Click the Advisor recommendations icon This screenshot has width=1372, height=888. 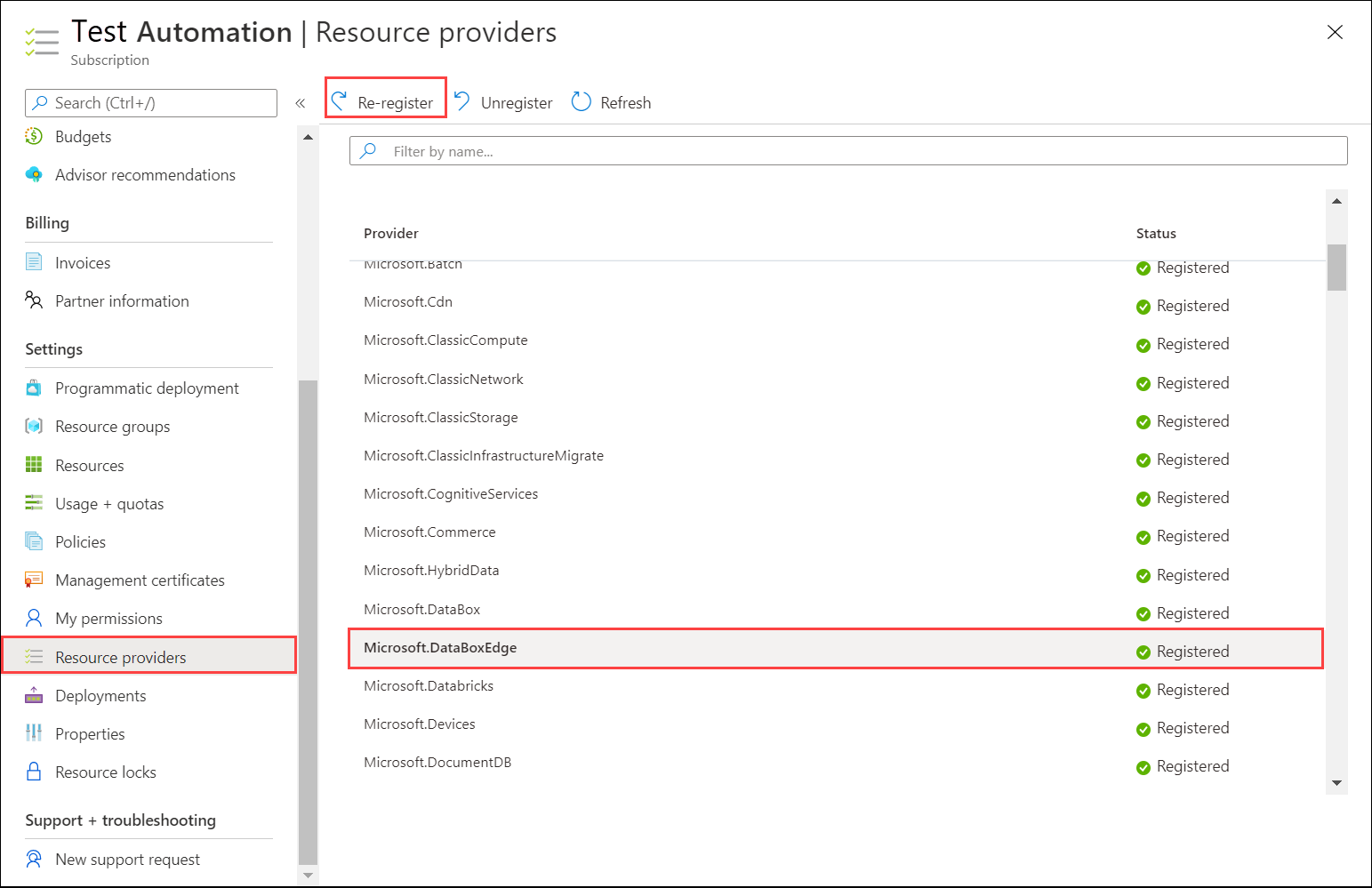[34, 174]
